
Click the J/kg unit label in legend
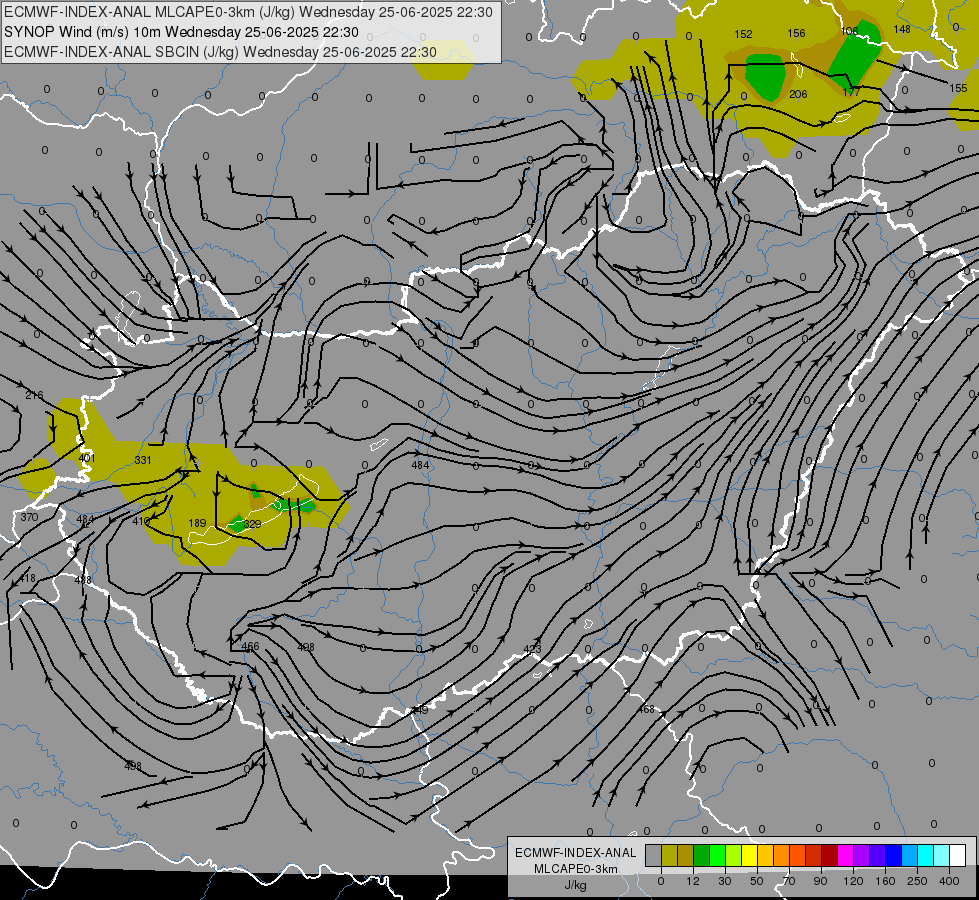coord(576,885)
